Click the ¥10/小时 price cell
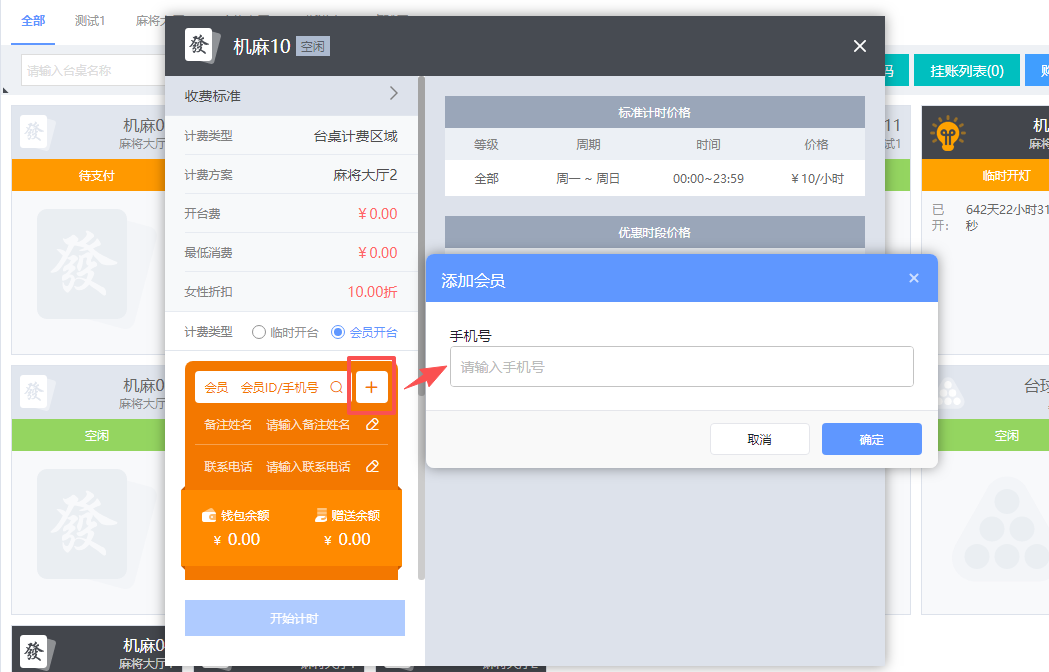The height and width of the screenshot is (672, 1049). (817, 179)
